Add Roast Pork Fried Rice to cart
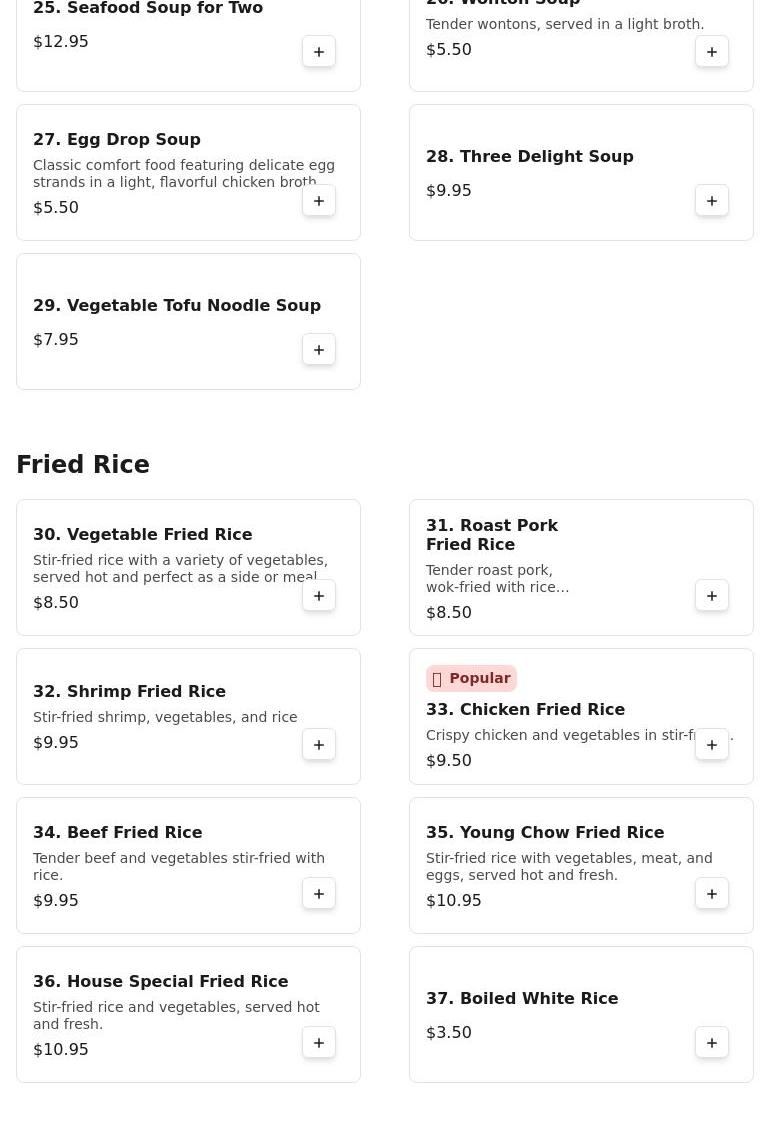The image size is (770, 1126). tap(712, 596)
